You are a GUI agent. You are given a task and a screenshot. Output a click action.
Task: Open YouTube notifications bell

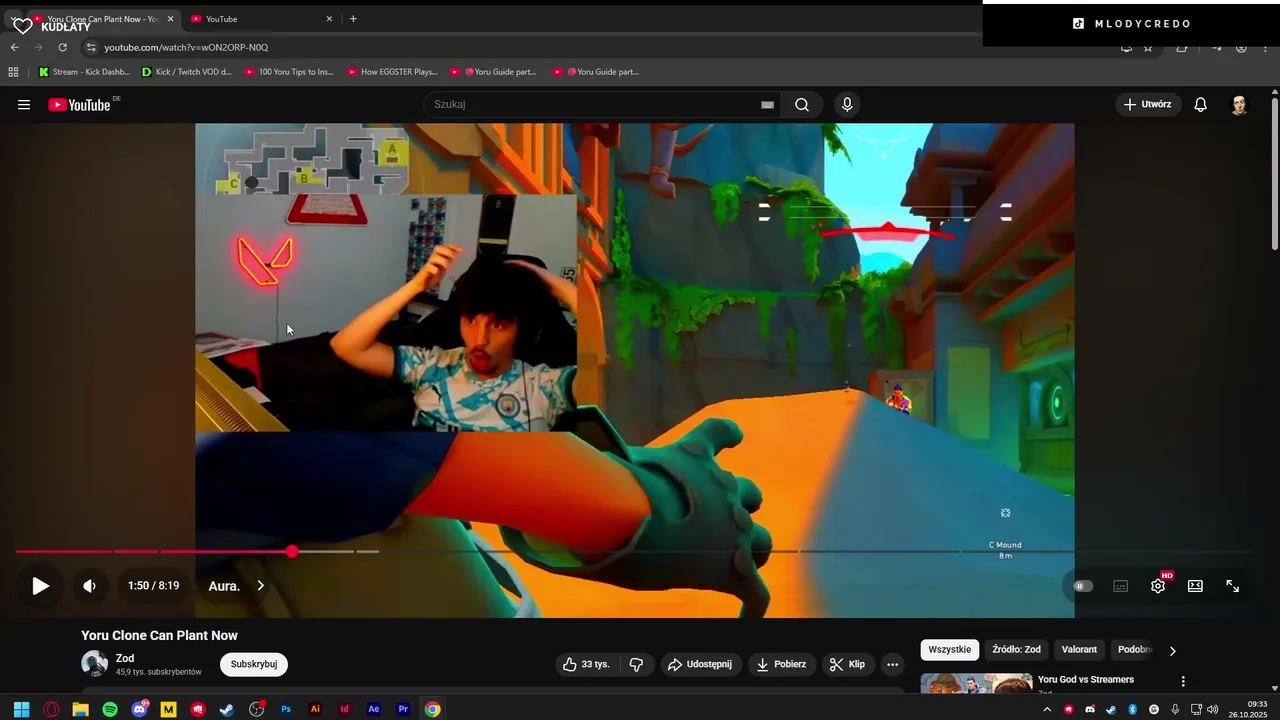tap(1201, 105)
